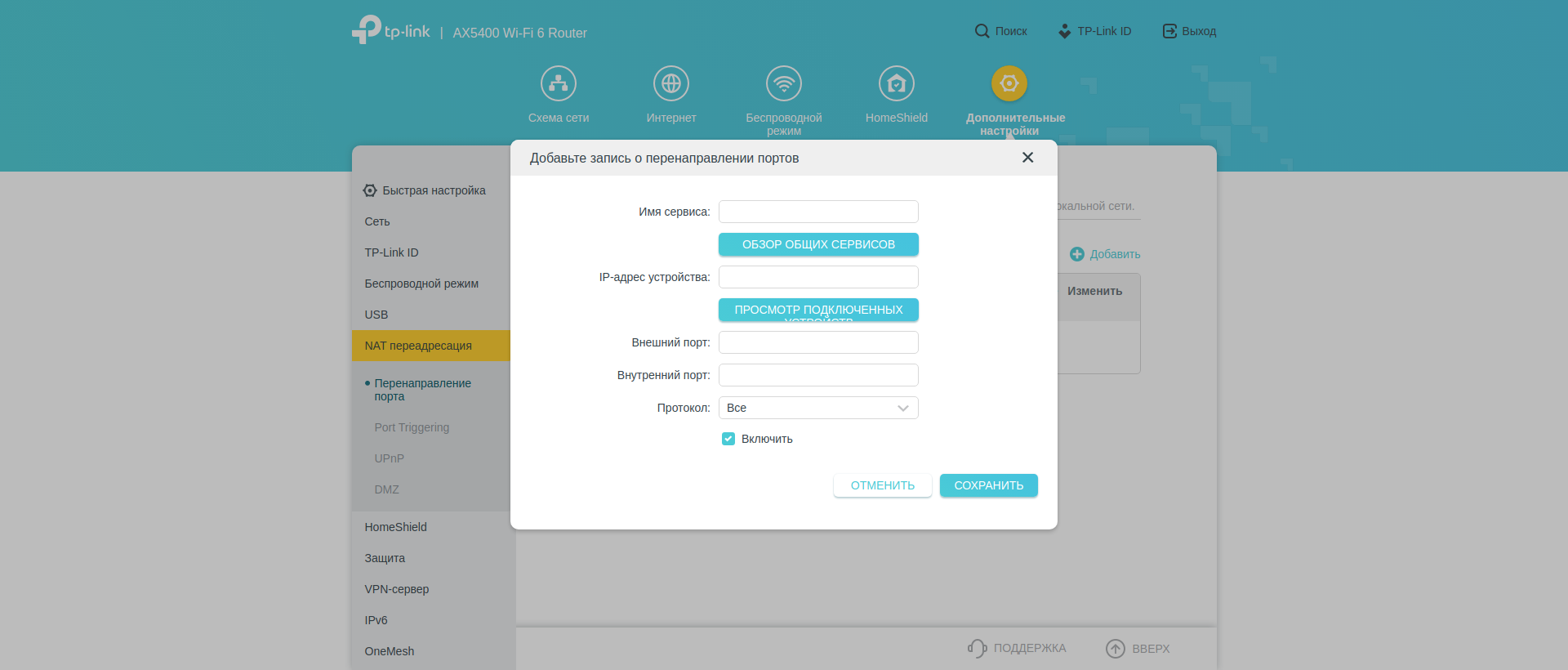Click the ПОДДЕРЖКА headset icon
This screenshot has width=1568, height=670.
[x=977, y=648]
